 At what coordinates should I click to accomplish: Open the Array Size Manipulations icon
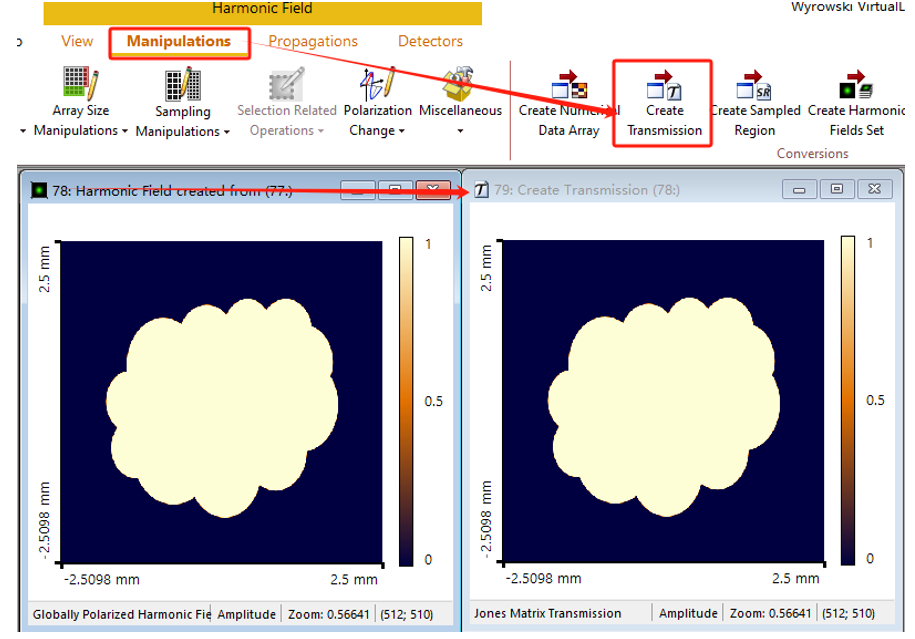(81, 83)
